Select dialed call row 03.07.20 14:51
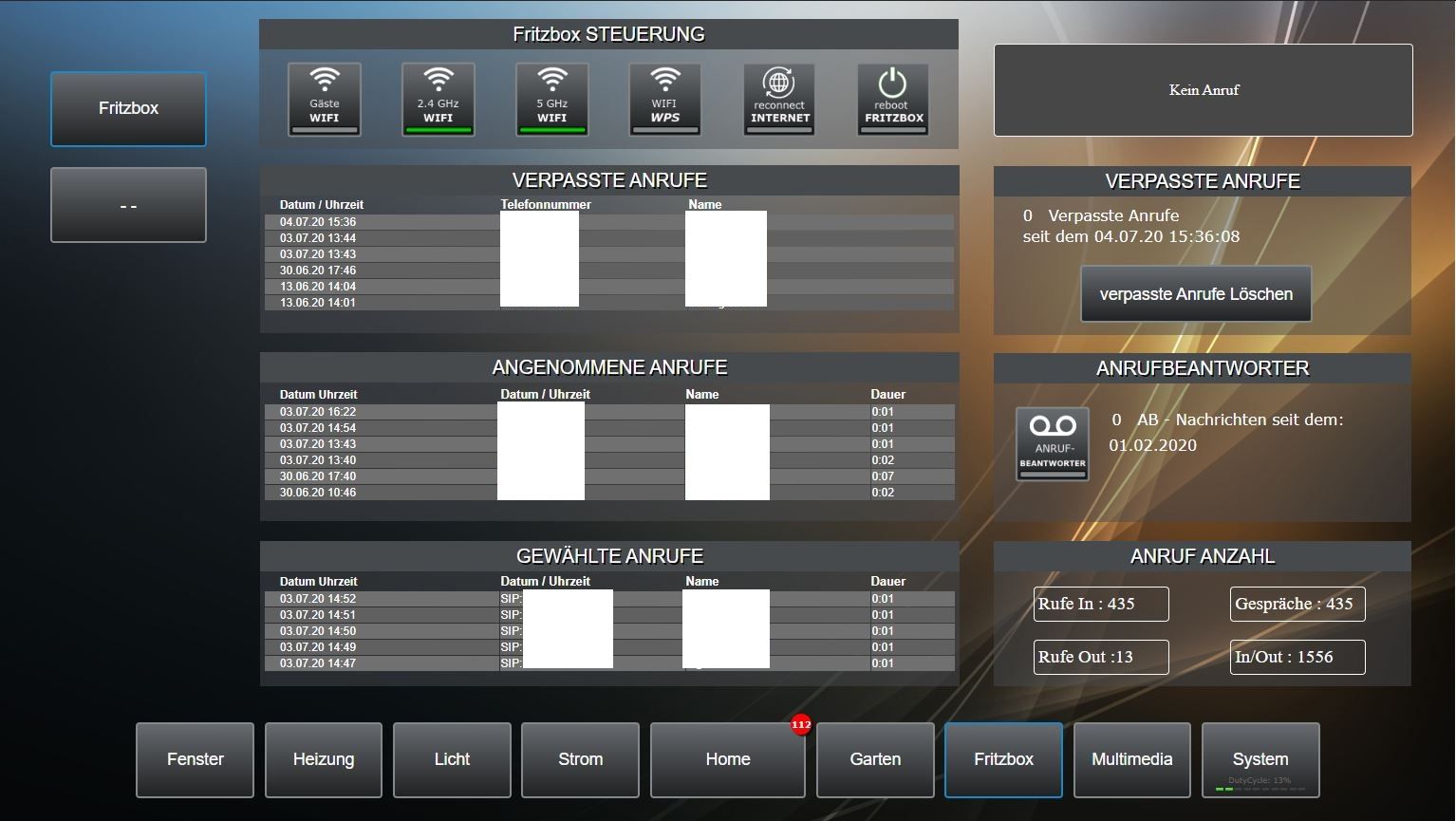Image resolution: width=1456 pixels, height=821 pixels. point(608,615)
